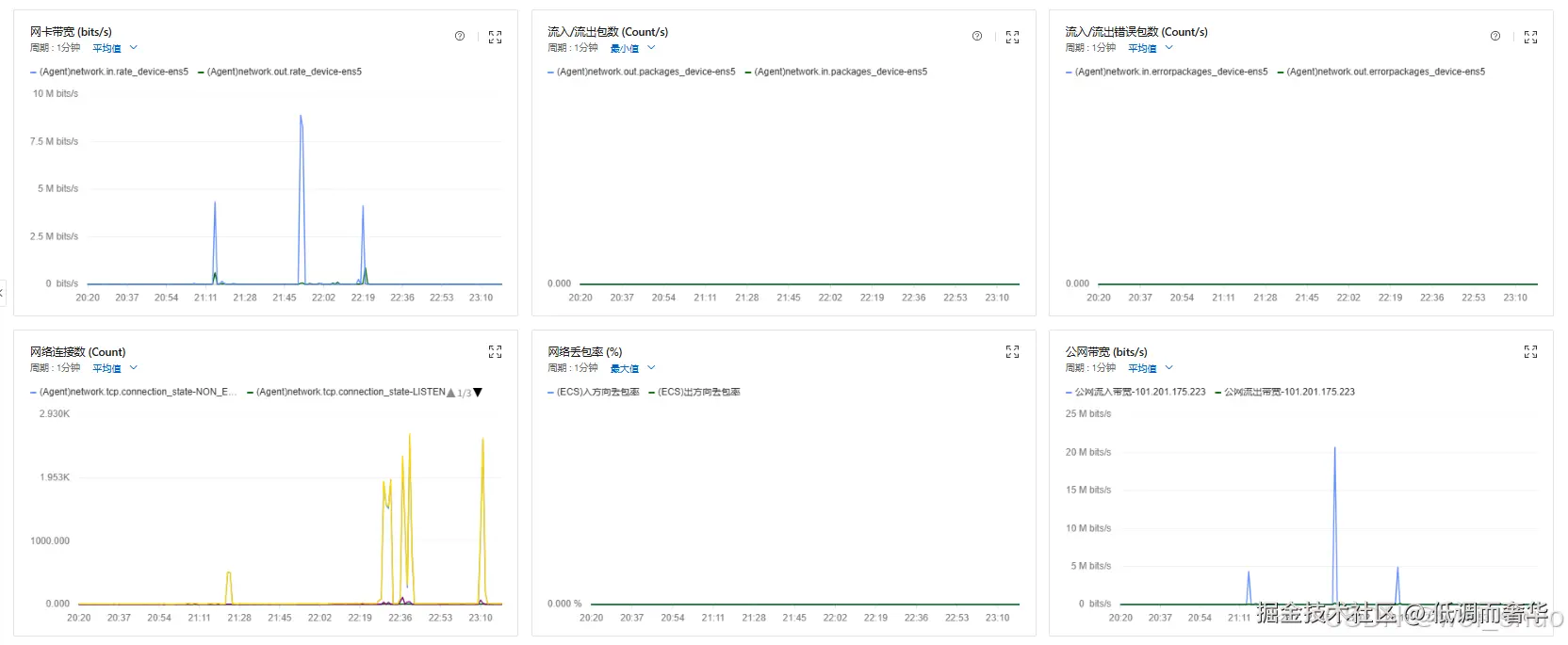The width and height of the screenshot is (1568, 645).
Task: Toggle tcp.connection_state-NON_E... legend series
Action: [x=134, y=392]
